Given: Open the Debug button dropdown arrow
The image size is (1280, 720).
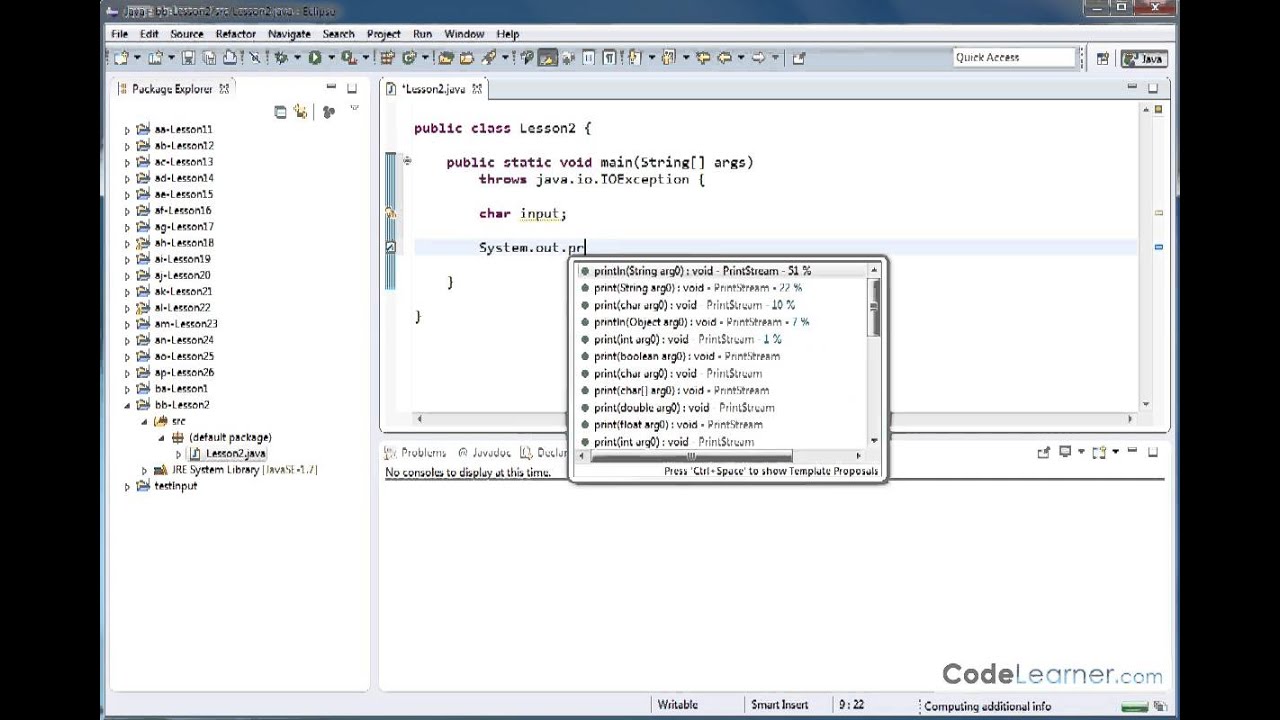Looking at the screenshot, I should [x=297, y=58].
